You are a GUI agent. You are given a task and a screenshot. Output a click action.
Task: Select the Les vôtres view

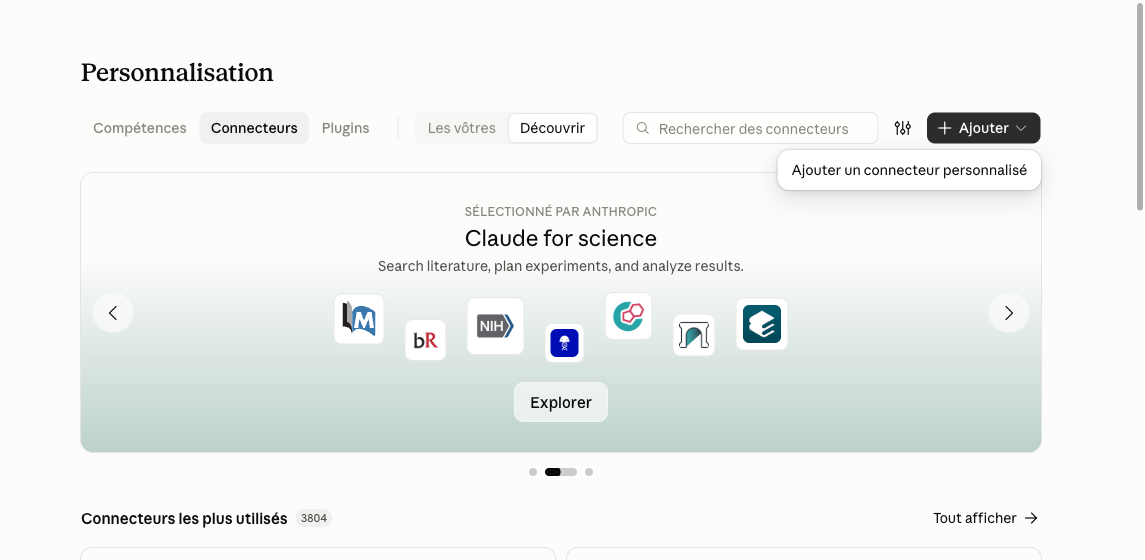coord(462,128)
